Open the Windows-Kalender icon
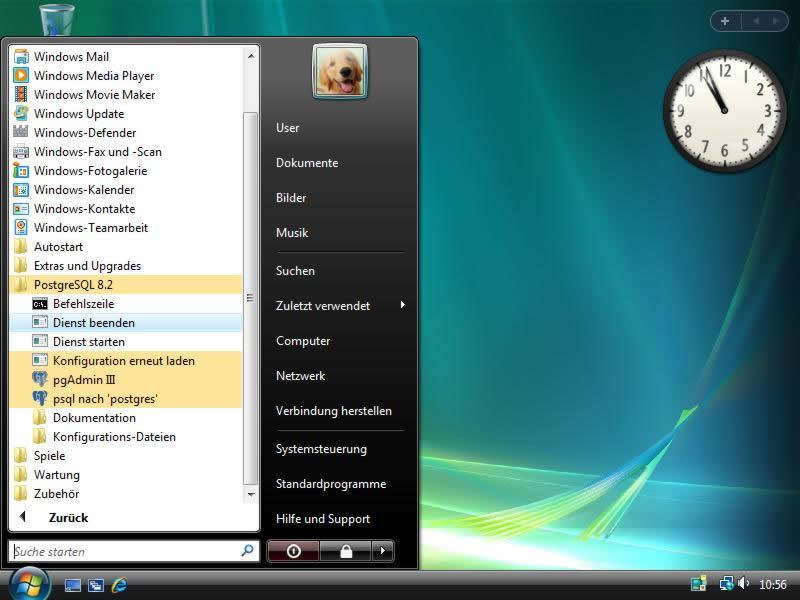Viewport: 800px width, 600px height. [x=21, y=190]
